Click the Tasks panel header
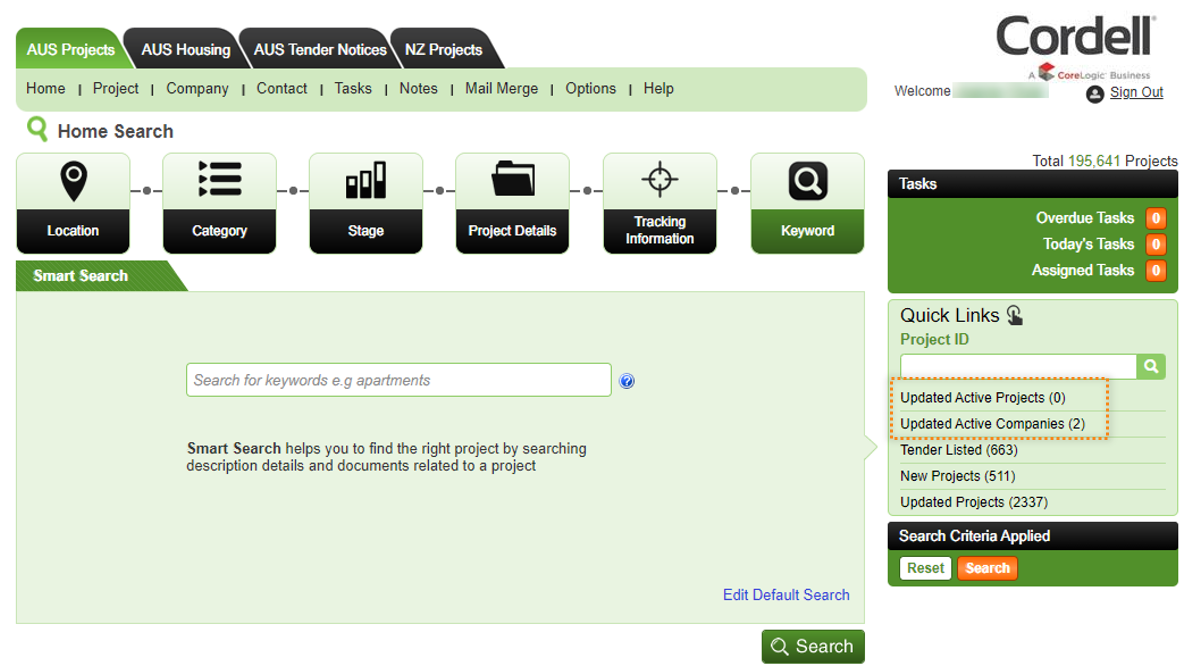Viewport: 1193px width, 672px height. coord(1032,184)
